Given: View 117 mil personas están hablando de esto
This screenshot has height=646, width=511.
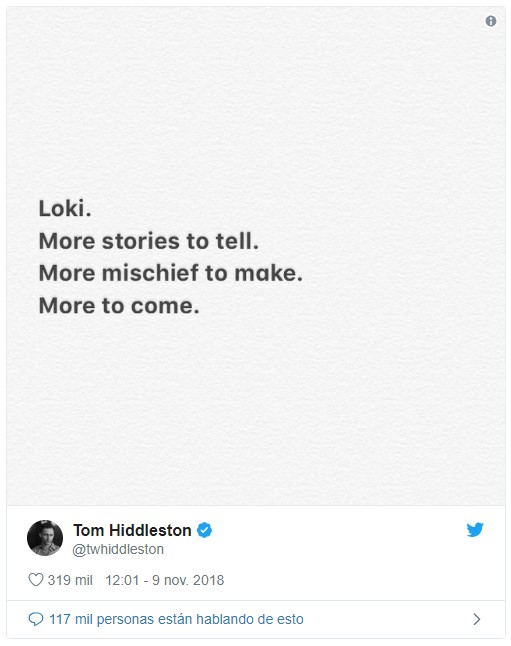Looking at the screenshot, I should pyautogui.click(x=176, y=619).
